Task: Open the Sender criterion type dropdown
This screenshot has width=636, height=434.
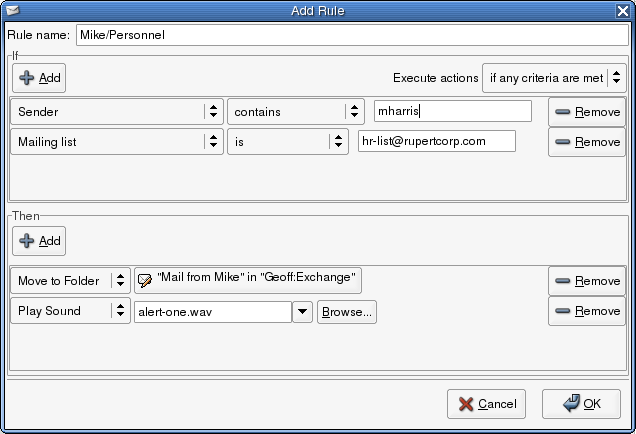Action: point(117,112)
